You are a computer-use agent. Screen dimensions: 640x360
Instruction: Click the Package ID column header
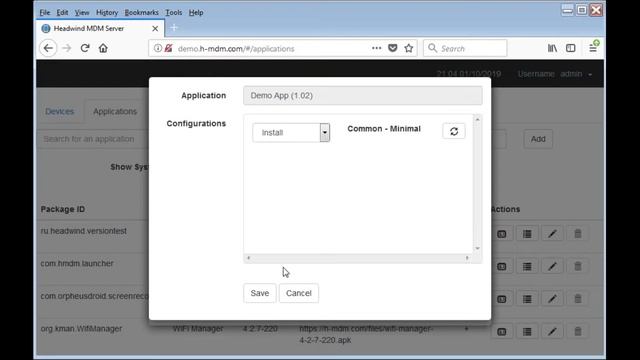pos(63,209)
